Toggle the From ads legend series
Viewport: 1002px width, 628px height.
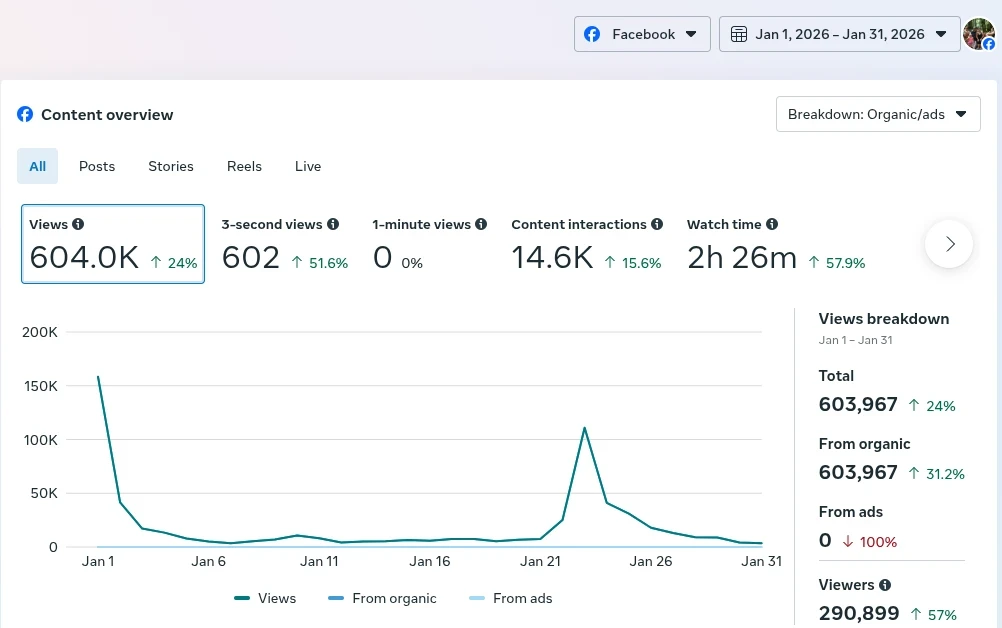click(510, 599)
